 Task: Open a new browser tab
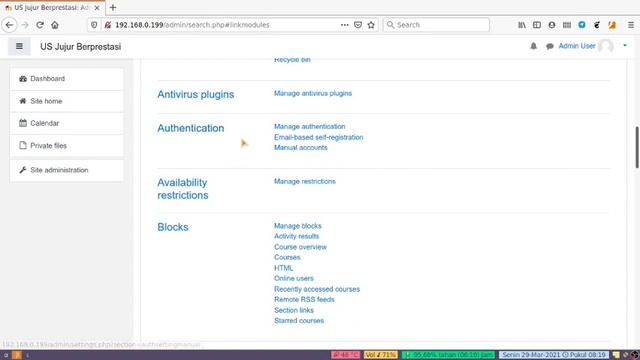click(x=113, y=7)
